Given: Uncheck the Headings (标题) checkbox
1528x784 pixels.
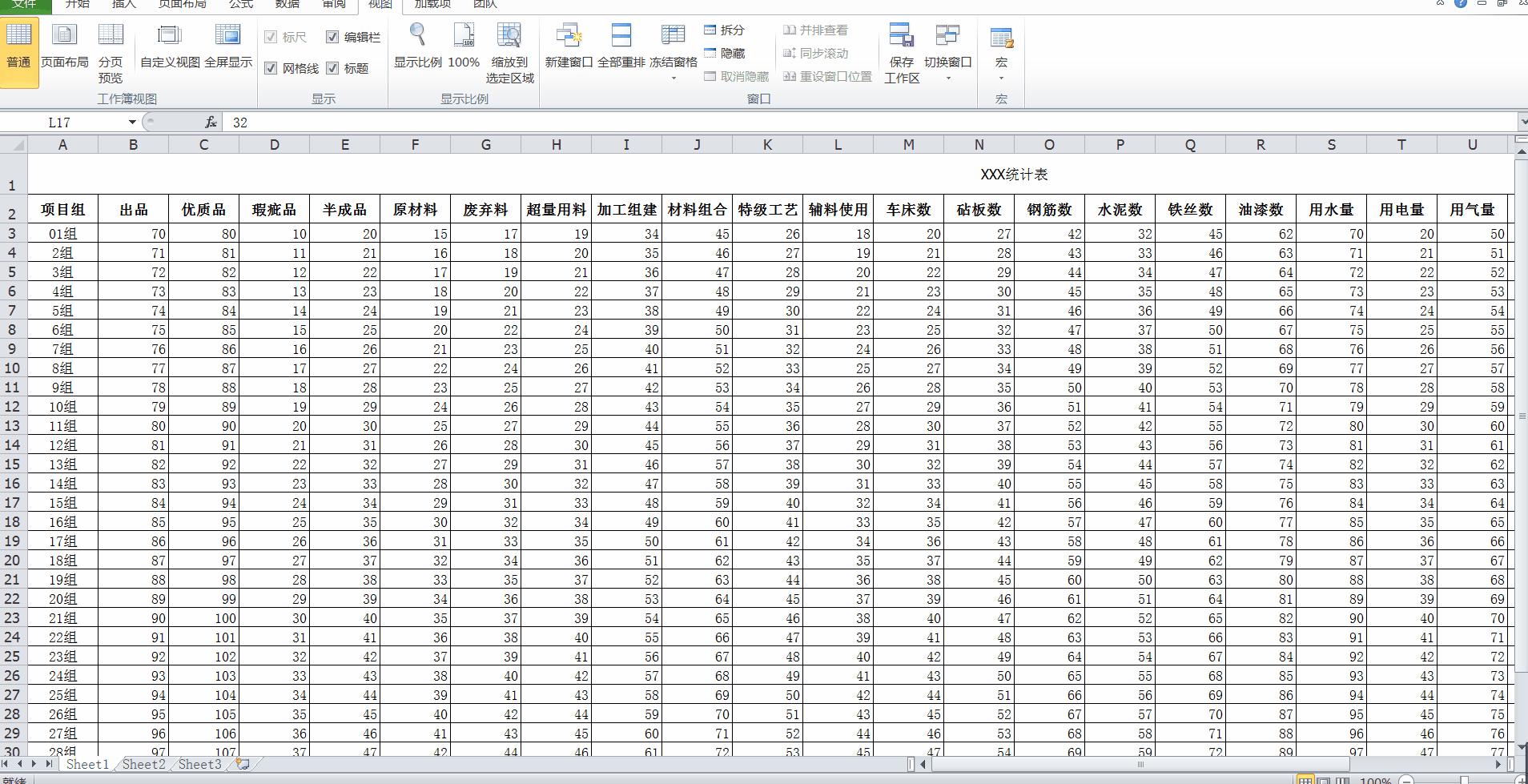Looking at the screenshot, I should [332, 69].
